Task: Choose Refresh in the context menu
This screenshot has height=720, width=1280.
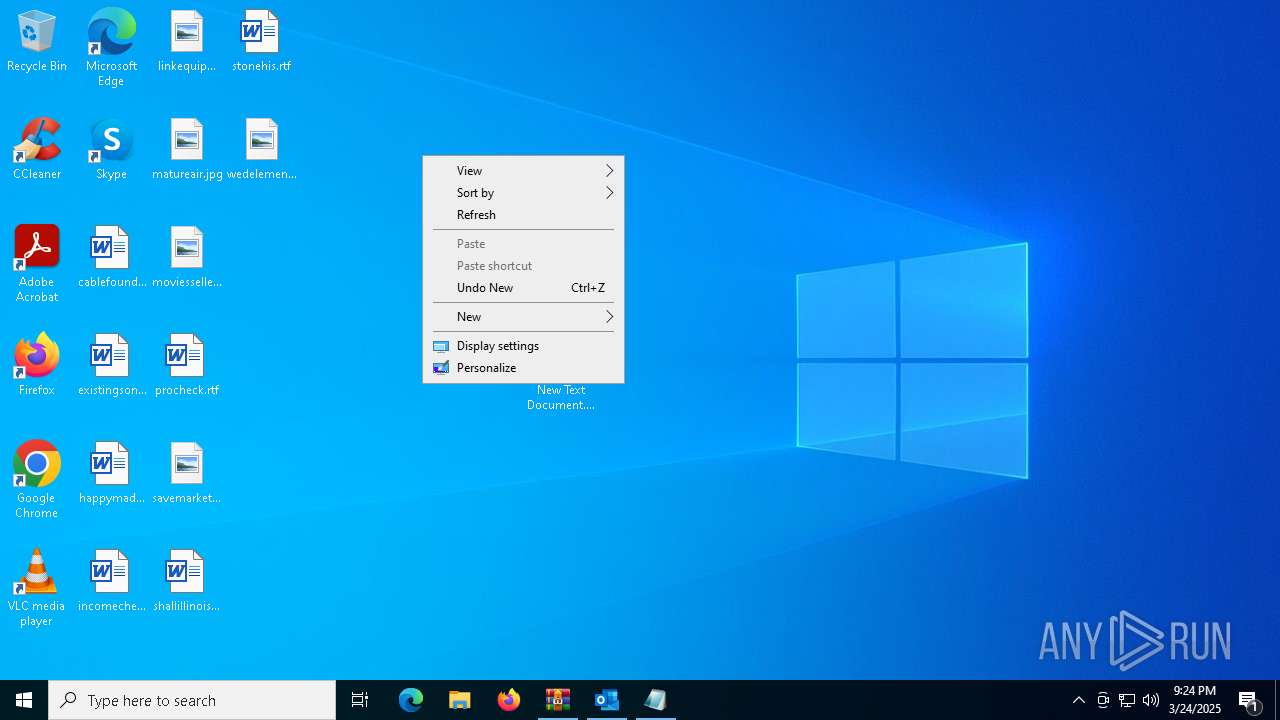Action: click(523, 215)
